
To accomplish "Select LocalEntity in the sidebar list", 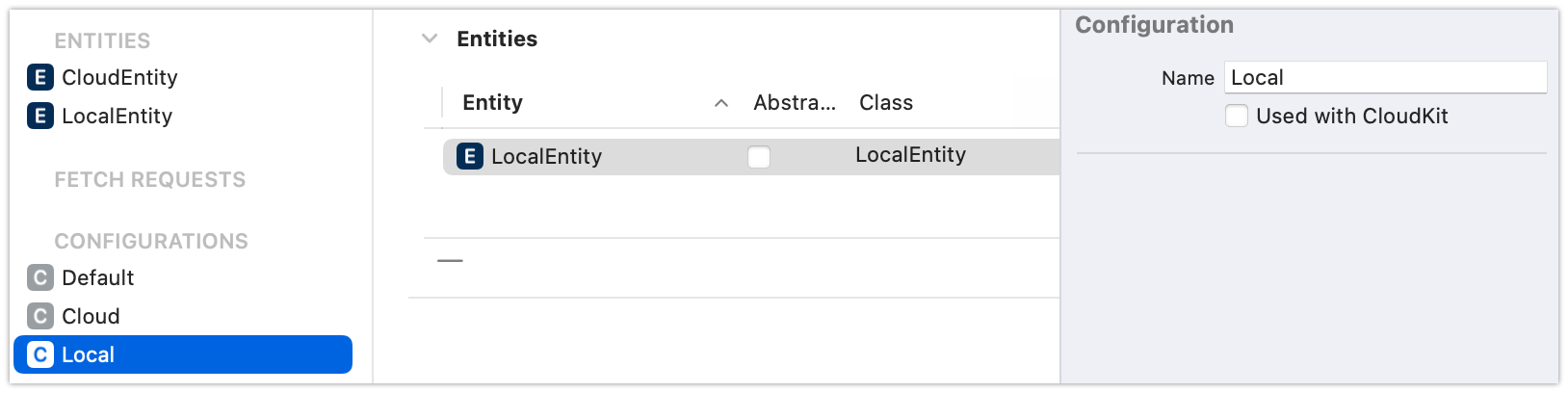I will [117, 117].
